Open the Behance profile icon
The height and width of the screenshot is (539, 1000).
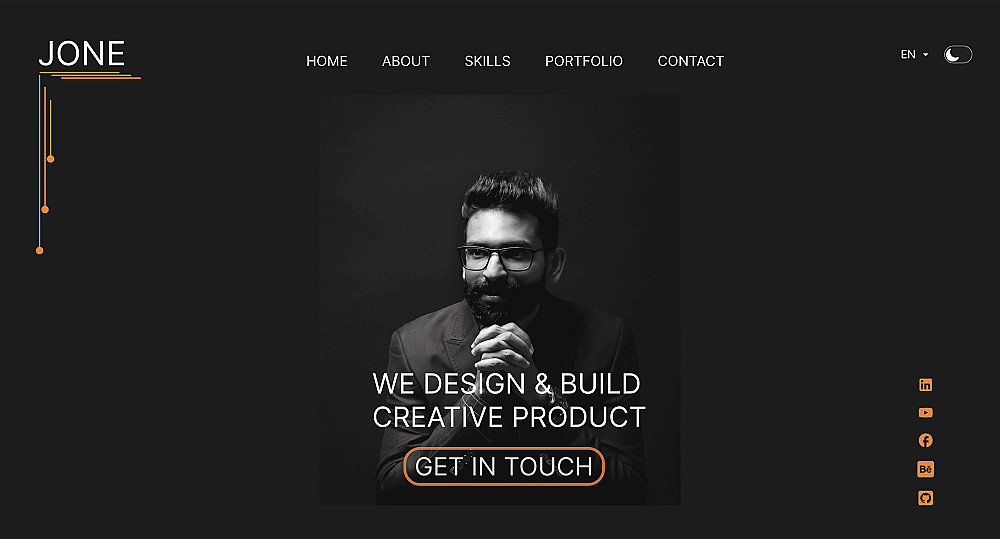pos(925,469)
